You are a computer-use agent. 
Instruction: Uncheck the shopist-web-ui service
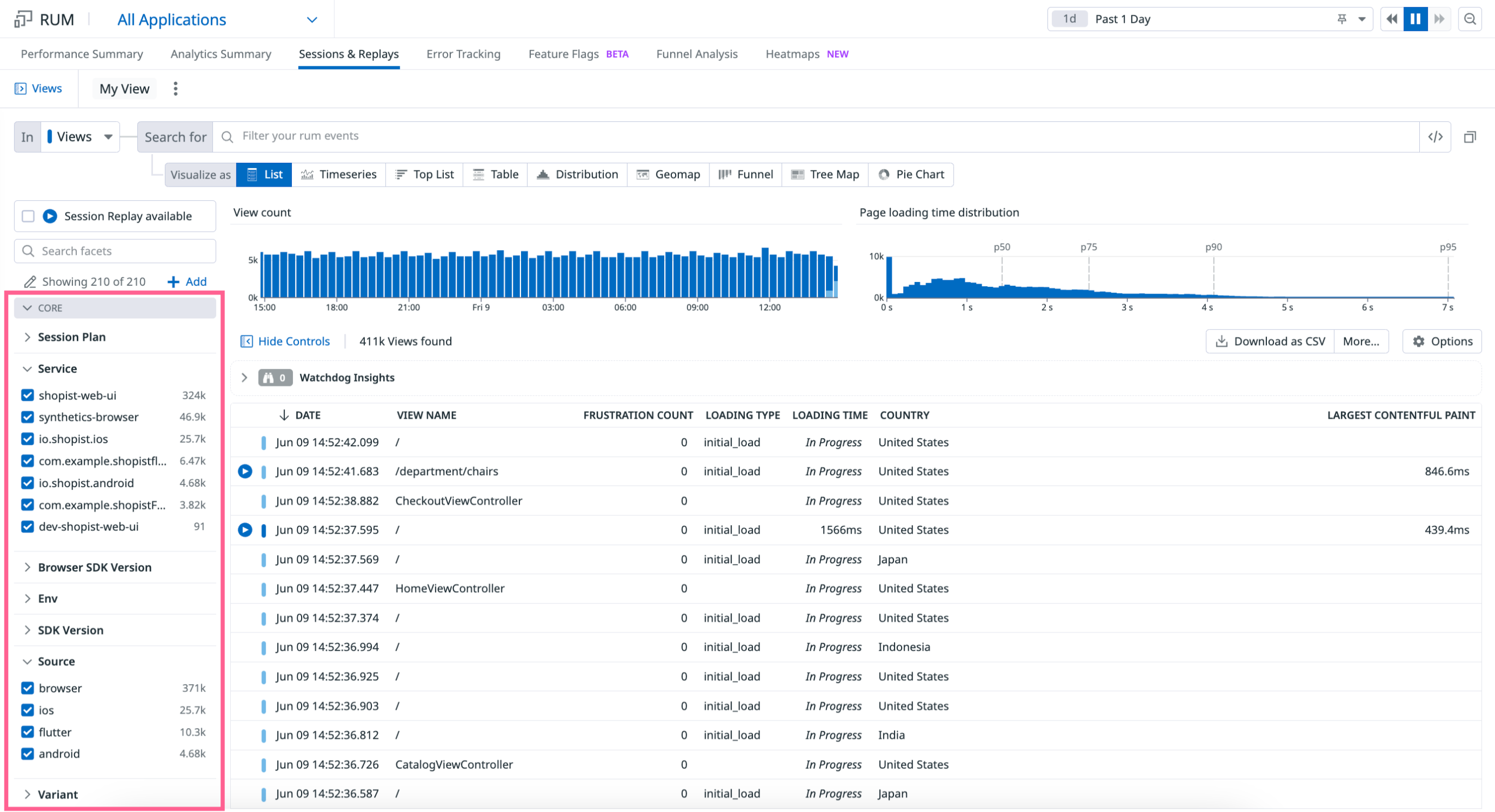pos(27,396)
